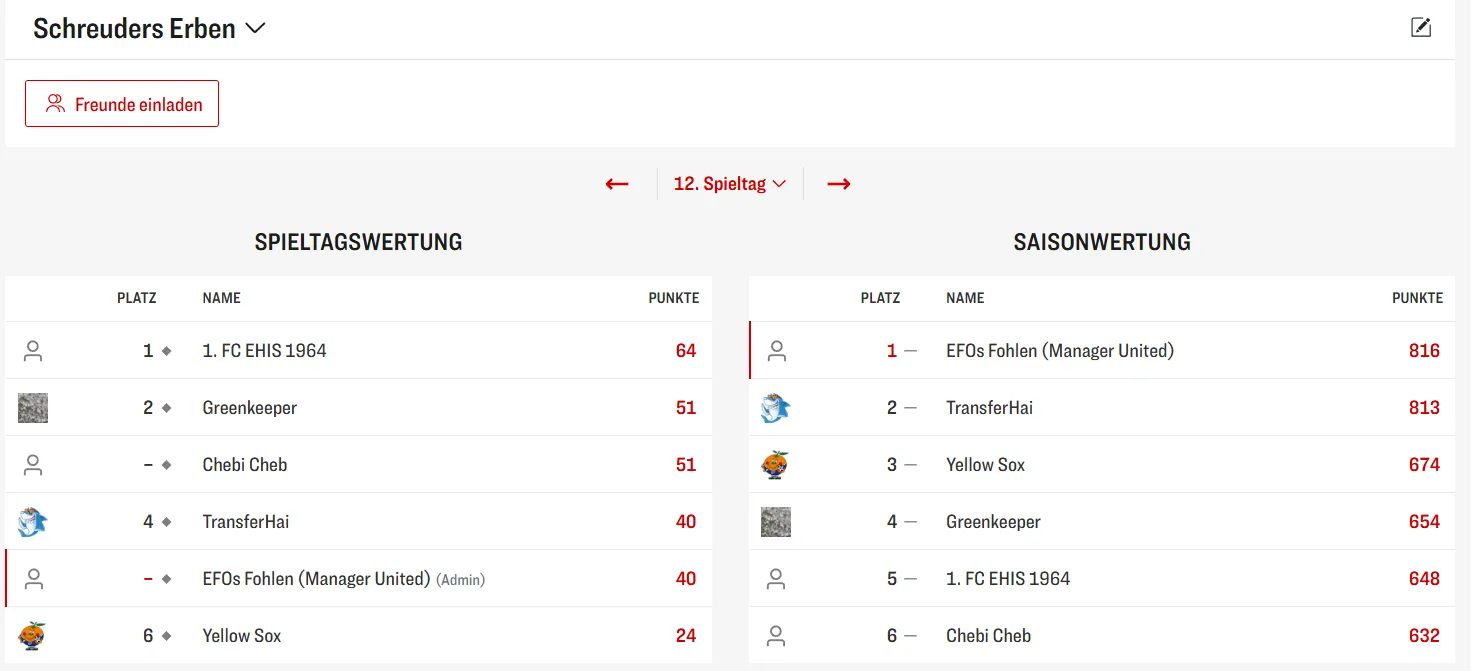Viewport: 1472px width, 671px height.
Task: Click Greenkeeper avatar in Spieltagswertung
Action: click(x=33, y=408)
